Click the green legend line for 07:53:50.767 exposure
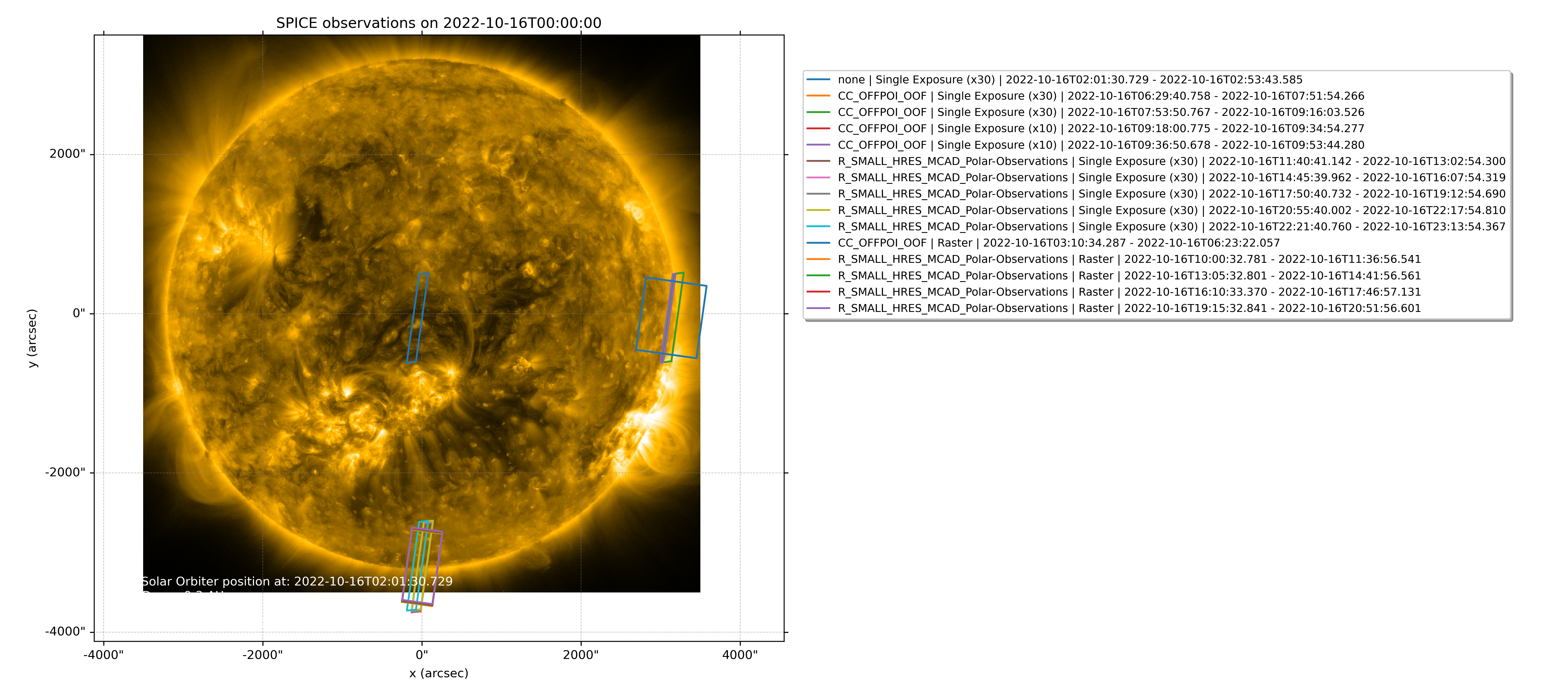The height and width of the screenshot is (697, 1568). tap(818, 113)
